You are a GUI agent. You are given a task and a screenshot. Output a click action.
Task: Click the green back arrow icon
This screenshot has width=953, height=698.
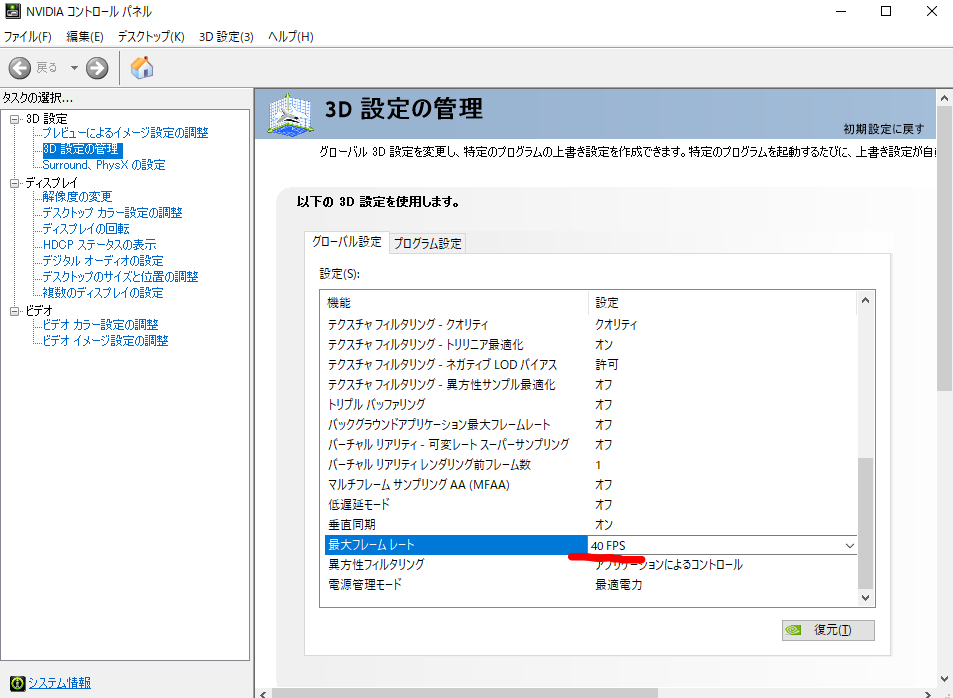click(19, 67)
